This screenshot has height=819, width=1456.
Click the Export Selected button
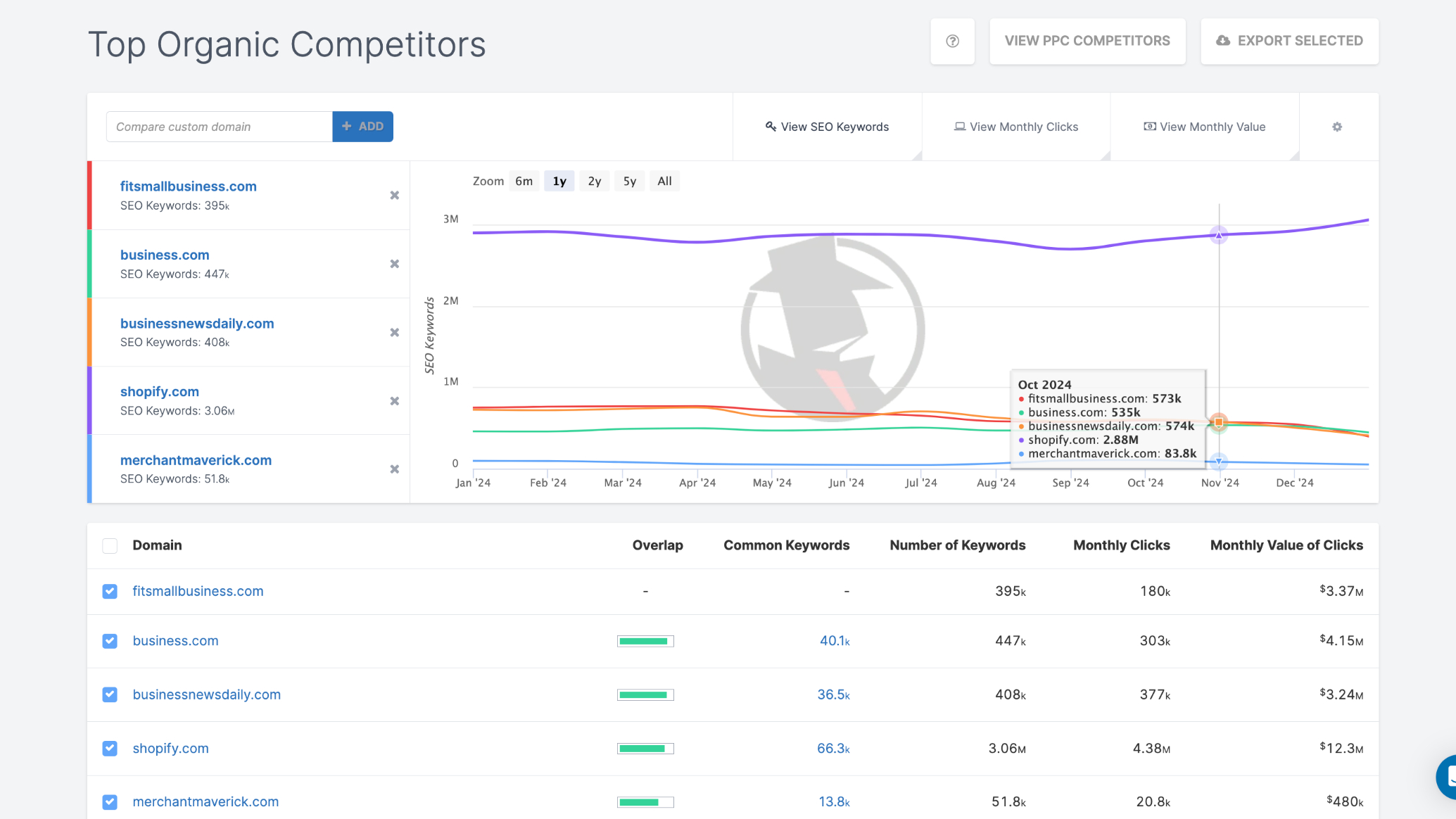tap(1289, 42)
